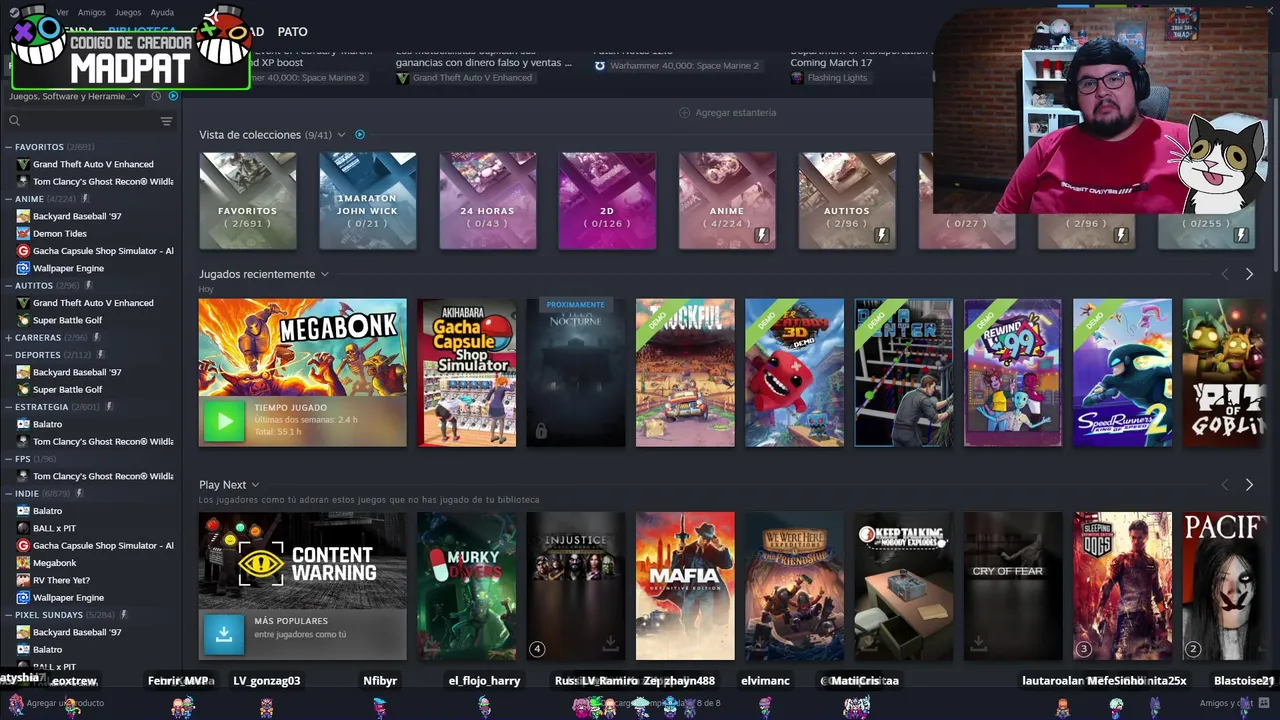Viewport: 1280px width, 720px height.
Task: Select the Gacha Capsule Shop Simulator cover
Action: coord(467,372)
